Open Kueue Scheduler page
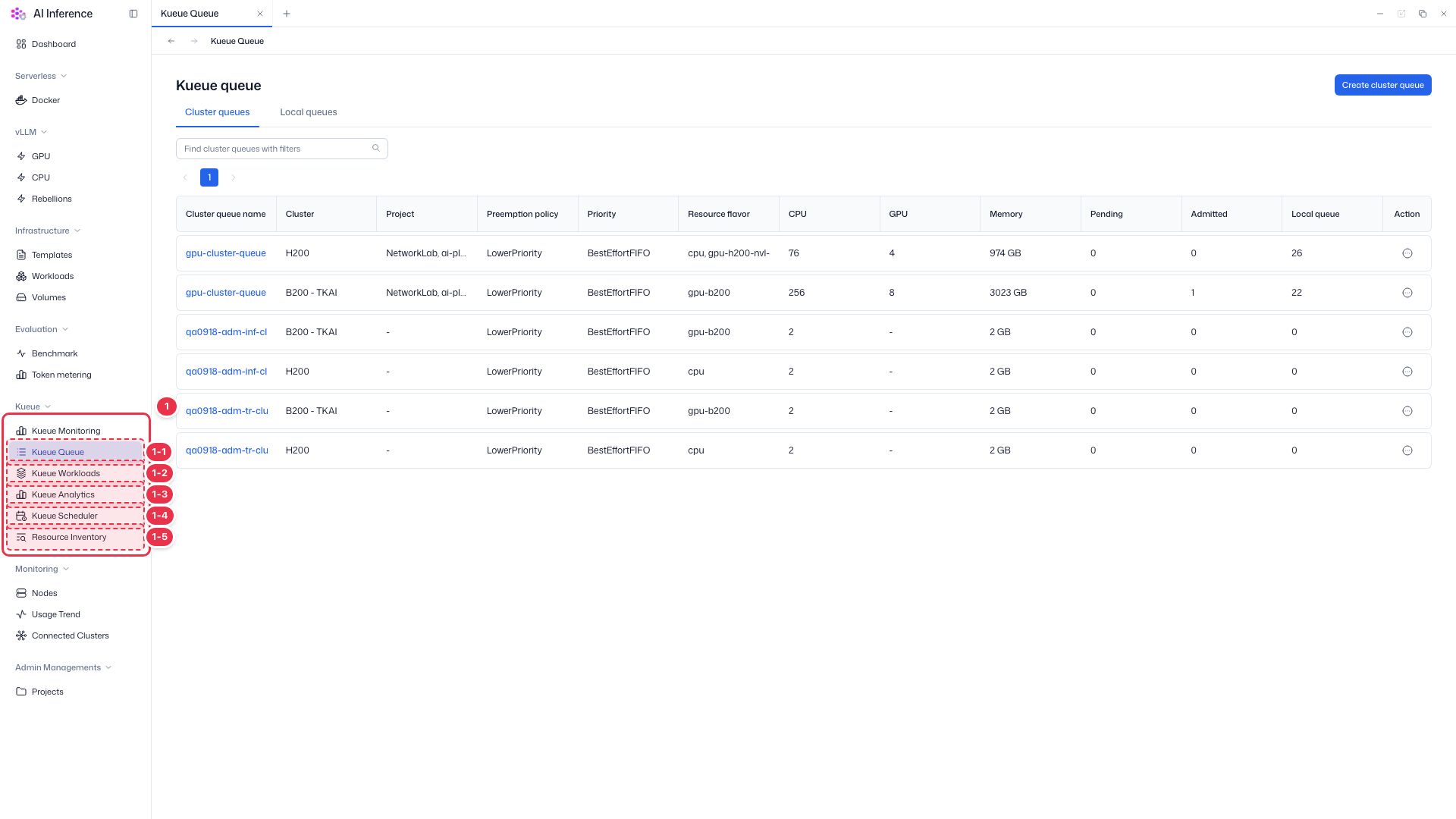Image resolution: width=1456 pixels, height=819 pixels. [57, 516]
